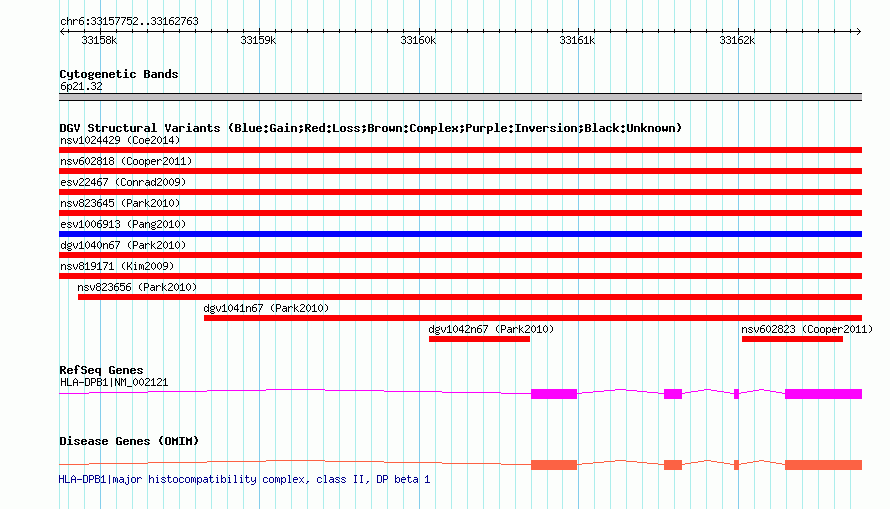Click the esv22467 (Conrad2009) red bar
The width and height of the screenshot is (890, 509).
click(x=460, y=192)
